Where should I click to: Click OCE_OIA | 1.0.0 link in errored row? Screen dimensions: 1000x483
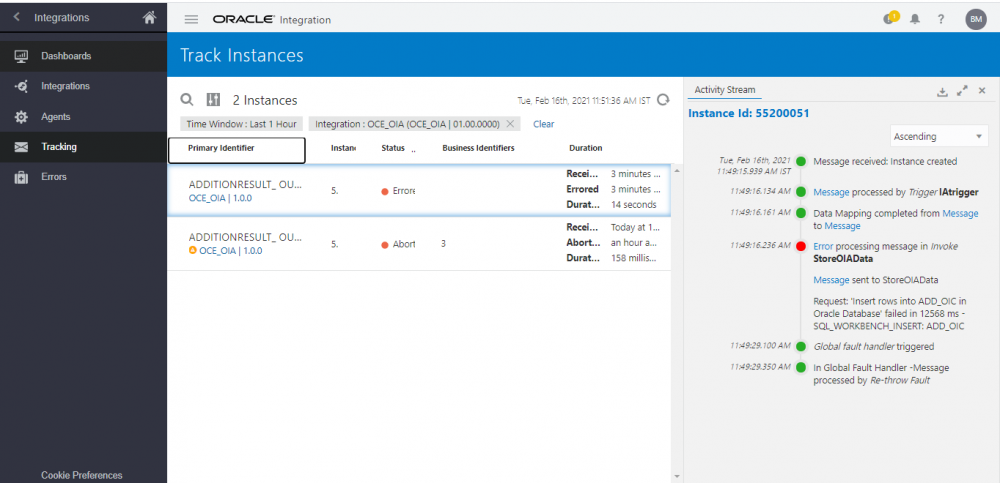(221, 198)
